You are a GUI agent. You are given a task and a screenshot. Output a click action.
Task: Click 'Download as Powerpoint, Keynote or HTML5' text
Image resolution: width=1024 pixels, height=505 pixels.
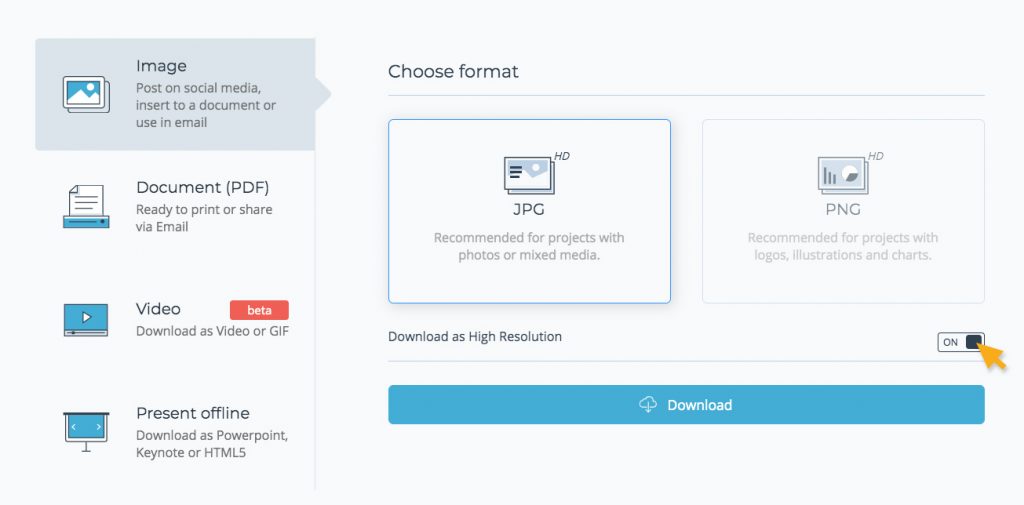click(212, 444)
